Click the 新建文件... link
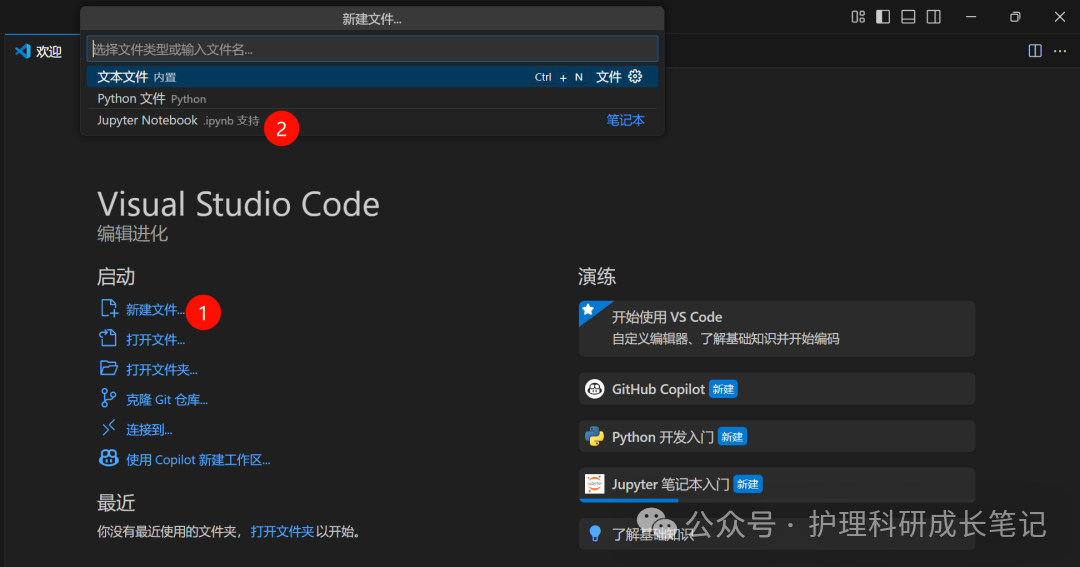 click(x=155, y=310)
